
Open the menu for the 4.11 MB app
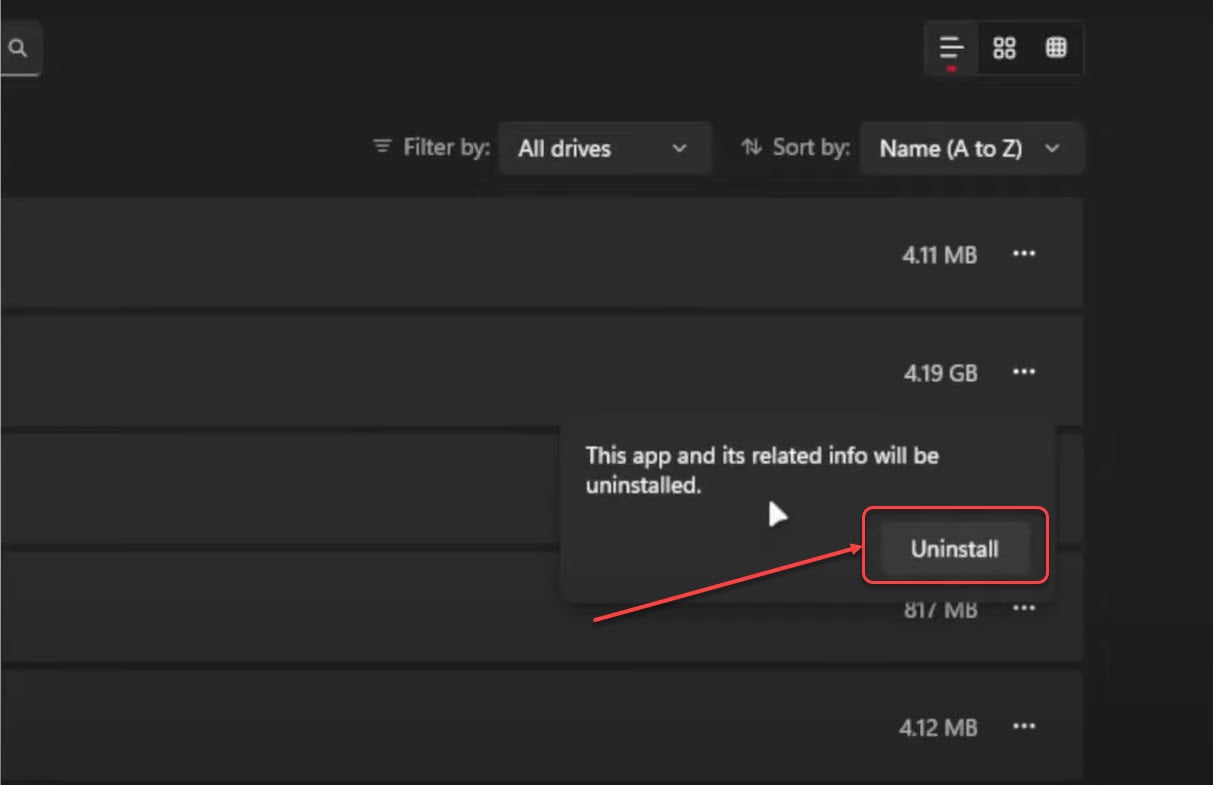tap(1024, 254)
